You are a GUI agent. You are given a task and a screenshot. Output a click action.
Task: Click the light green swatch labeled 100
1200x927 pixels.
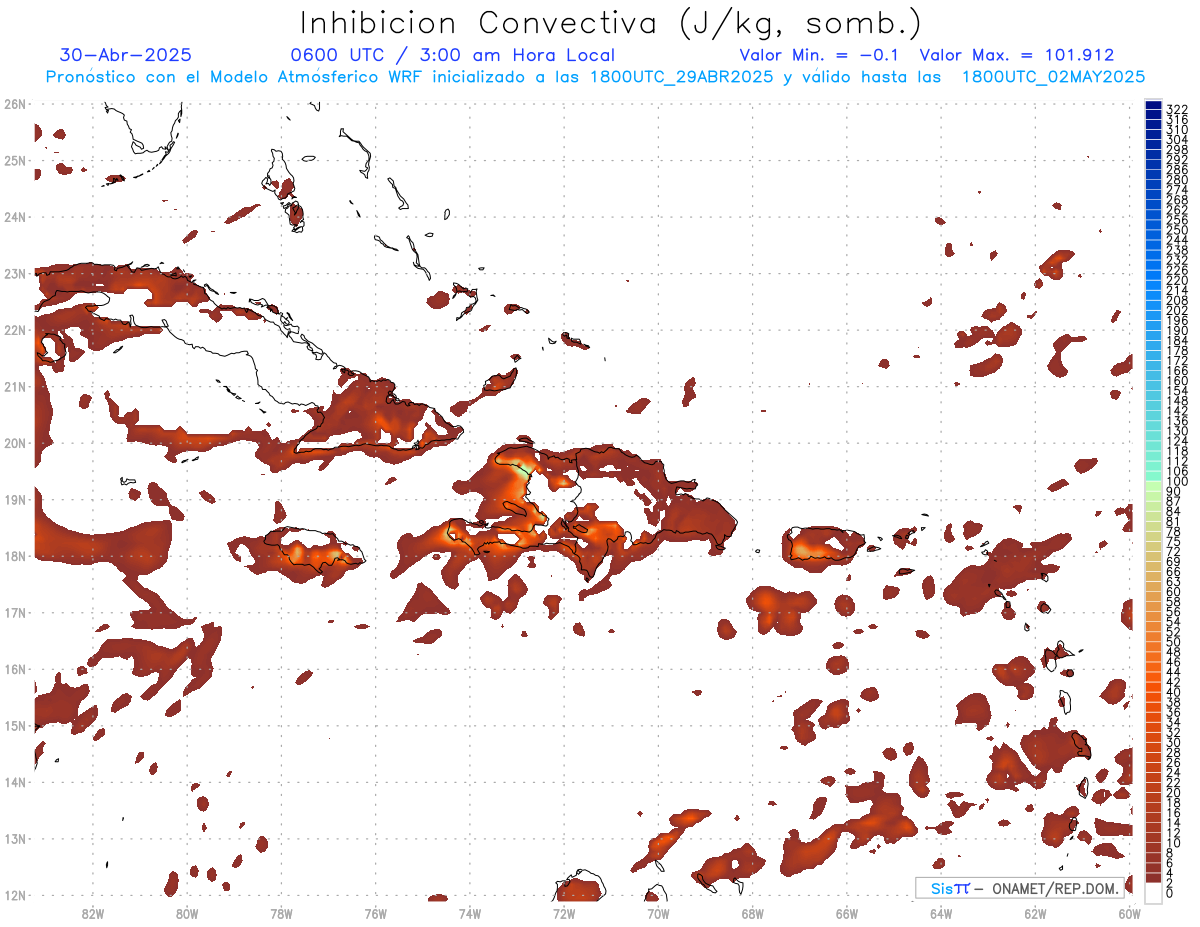tap(1154, 484)
